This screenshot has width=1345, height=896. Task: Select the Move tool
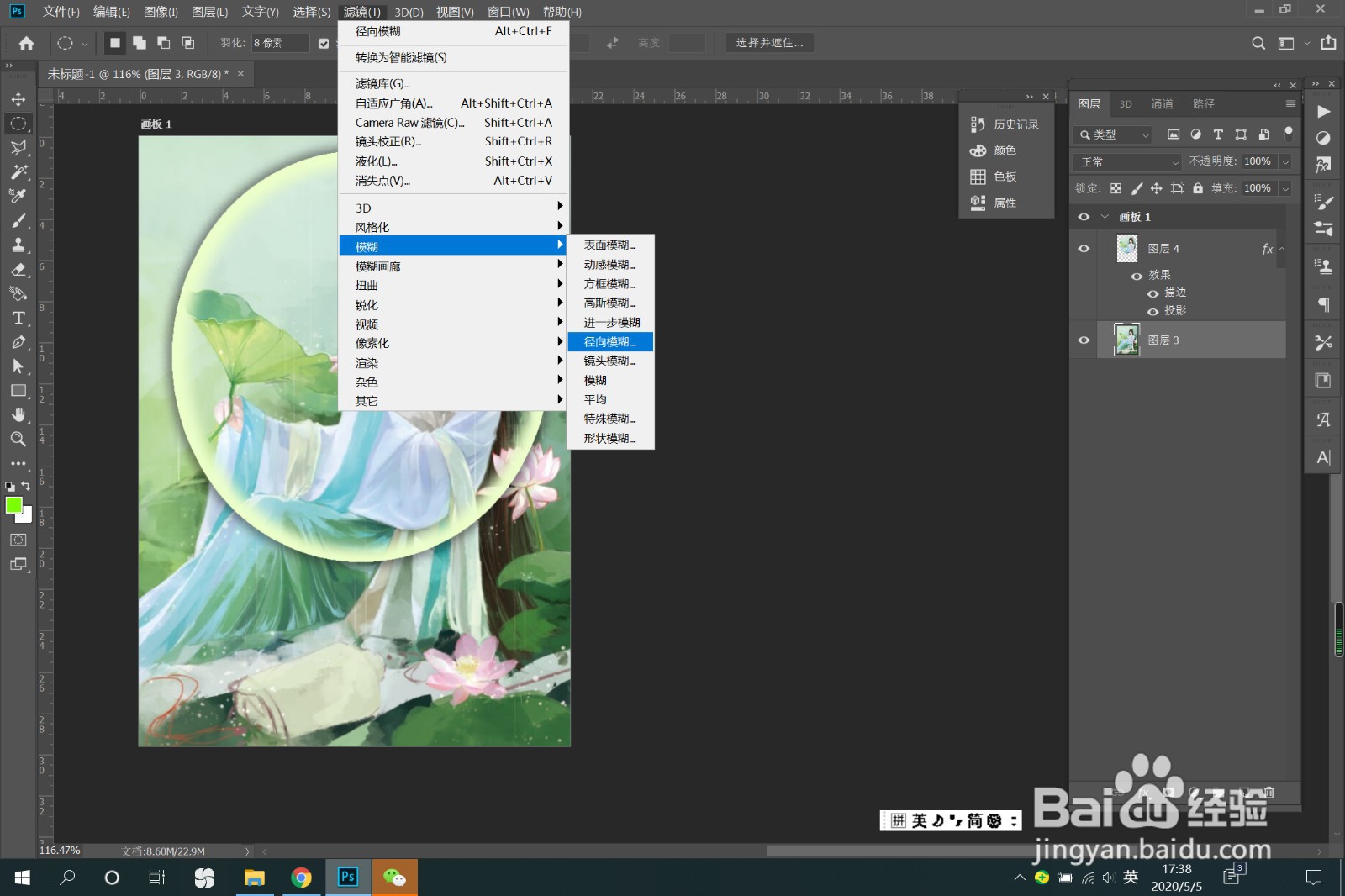(18, 99)
